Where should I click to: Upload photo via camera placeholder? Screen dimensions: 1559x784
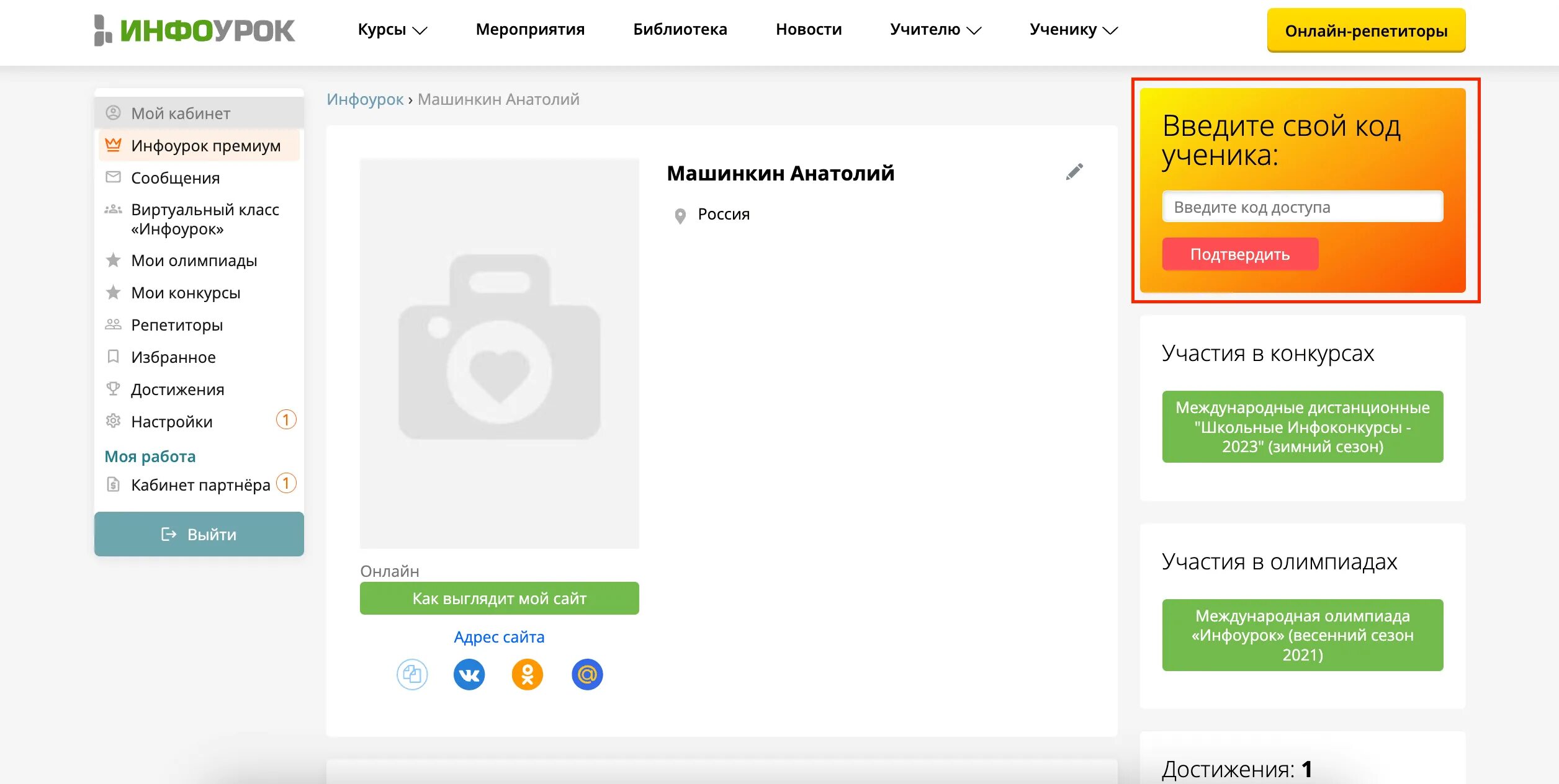[x=499, y=352]
